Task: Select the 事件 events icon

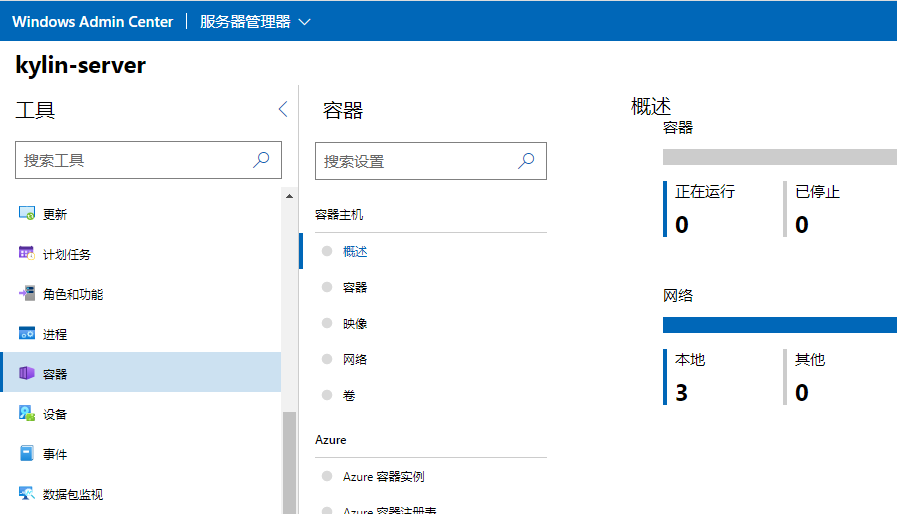Action: (x=27, y=453)
